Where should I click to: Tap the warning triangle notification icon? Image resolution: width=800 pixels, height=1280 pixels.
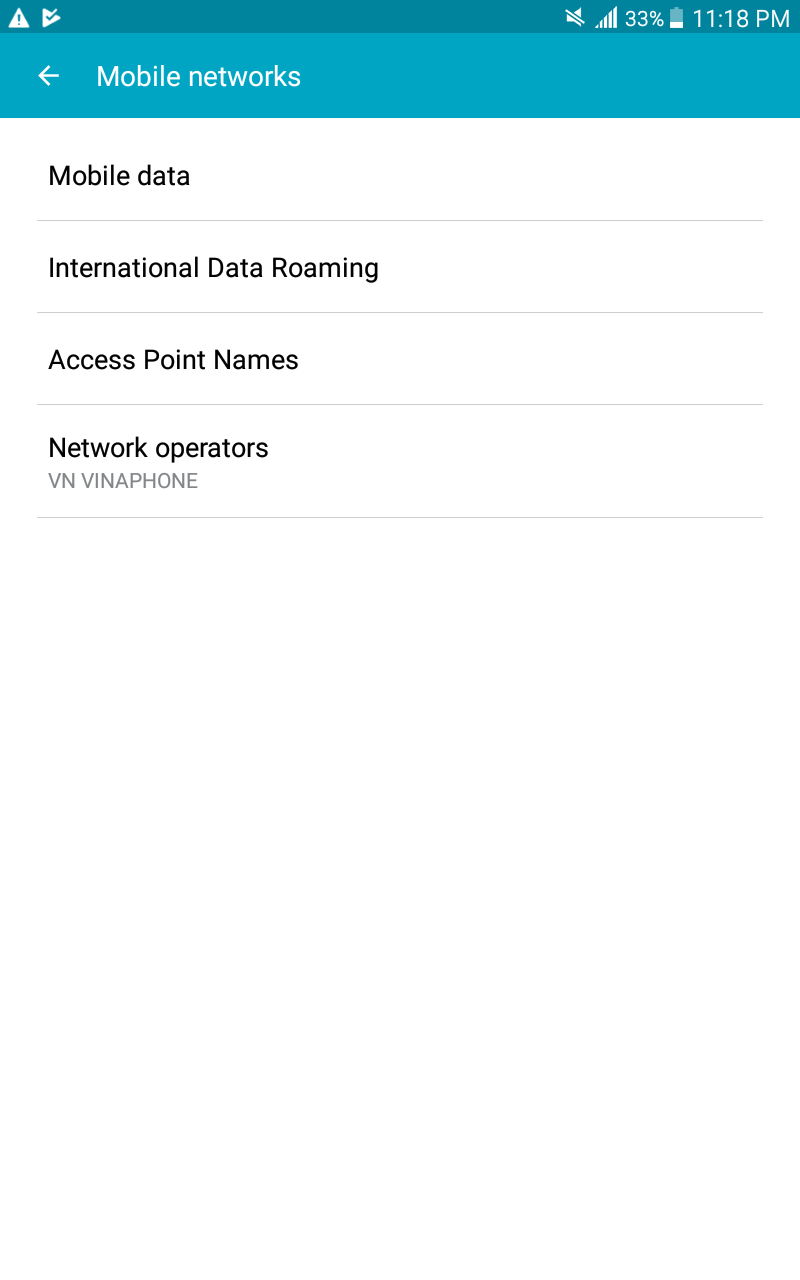coord(19,17)
